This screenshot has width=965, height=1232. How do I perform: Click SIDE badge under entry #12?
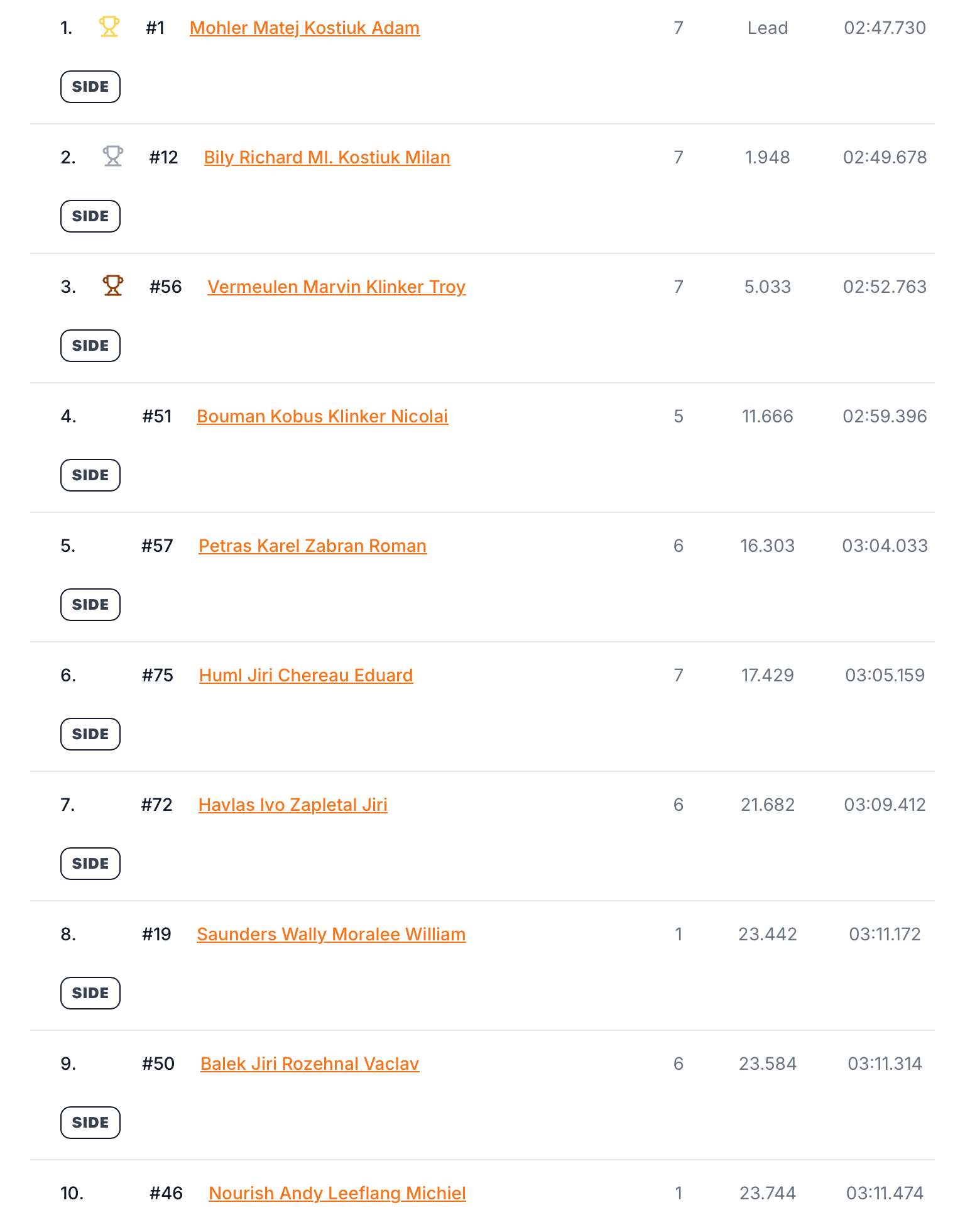click(90, 216)
